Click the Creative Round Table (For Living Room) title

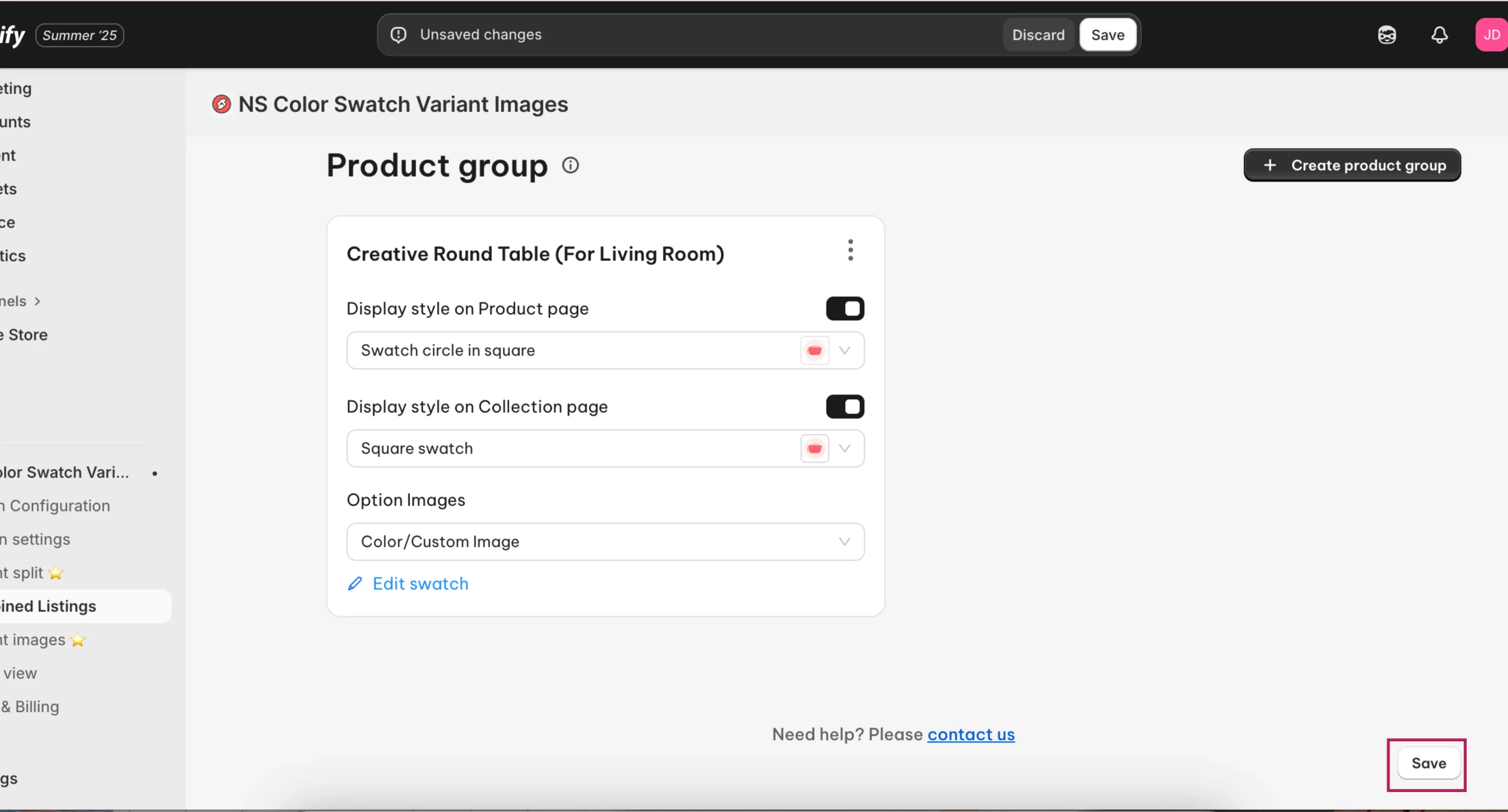click(535, 254)
